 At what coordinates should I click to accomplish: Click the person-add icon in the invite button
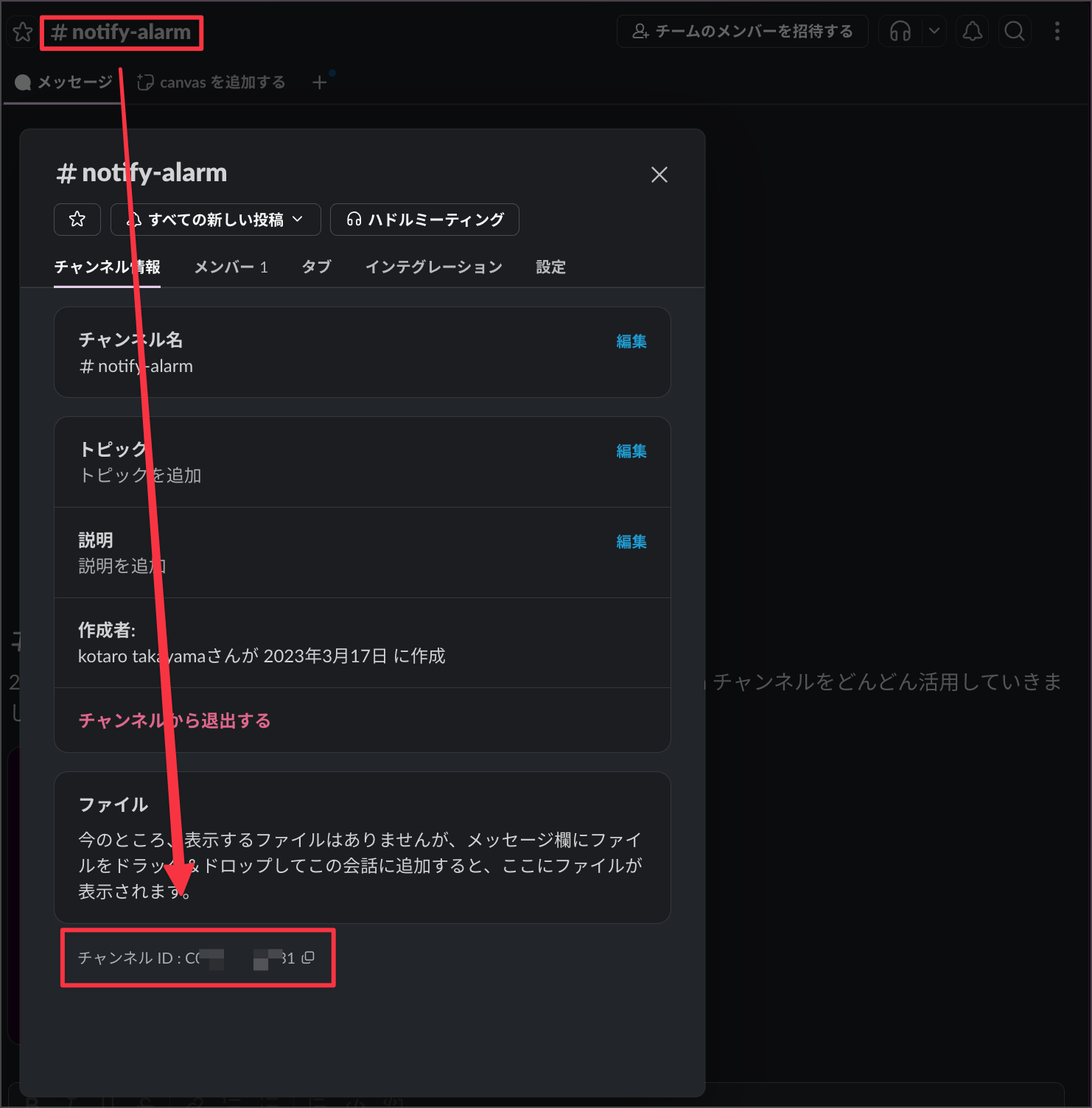(640, 32)
